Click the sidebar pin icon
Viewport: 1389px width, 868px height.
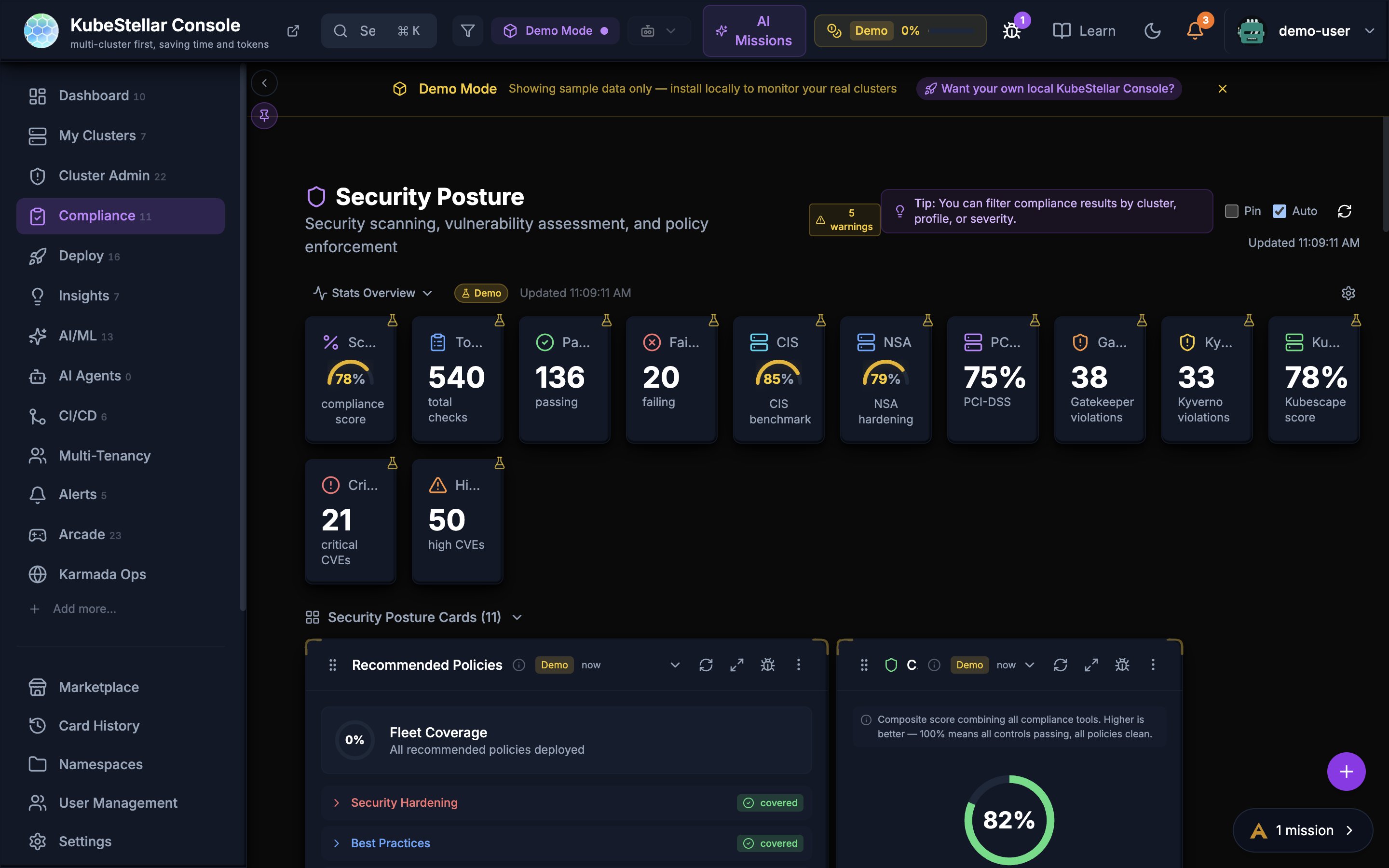(264, 115)
